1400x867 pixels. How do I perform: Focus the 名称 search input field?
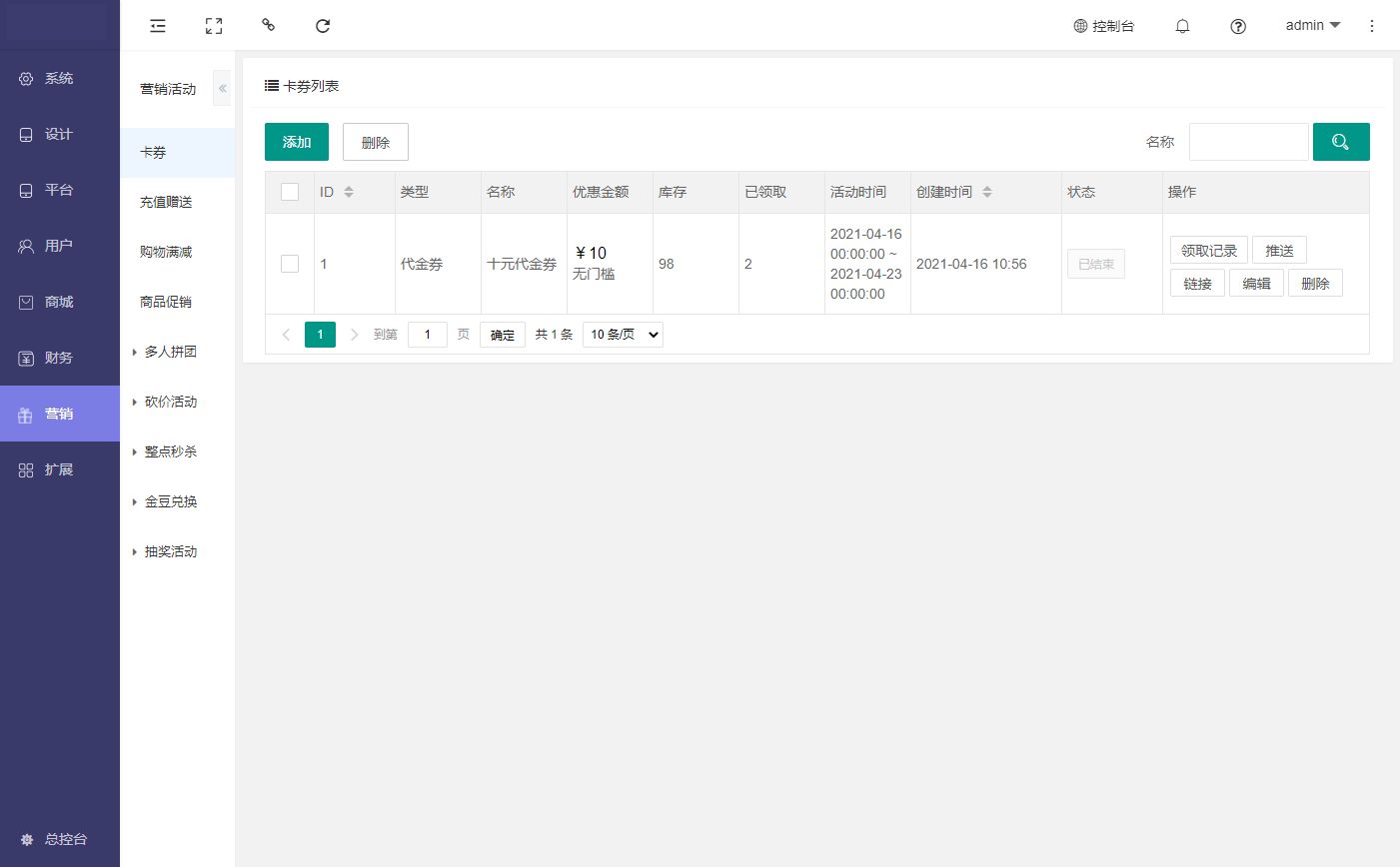click(1248, 142)
